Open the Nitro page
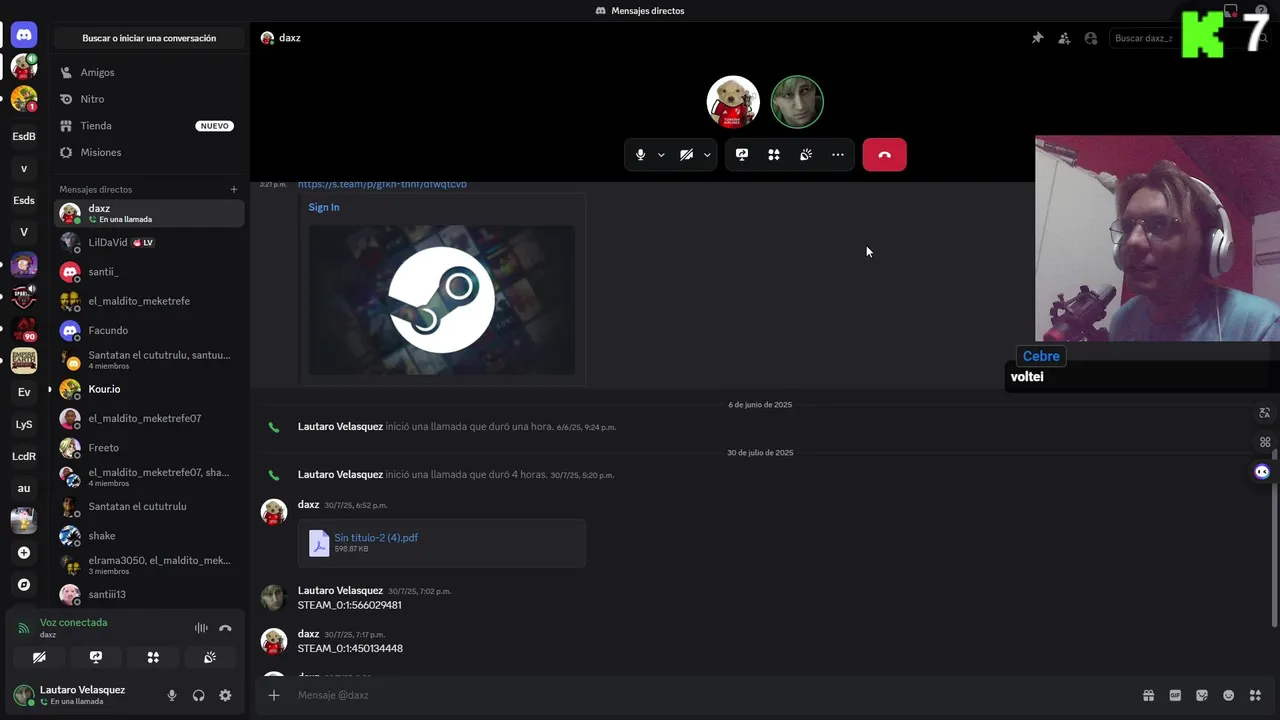The image size is (1280, 720). [149, 99]
